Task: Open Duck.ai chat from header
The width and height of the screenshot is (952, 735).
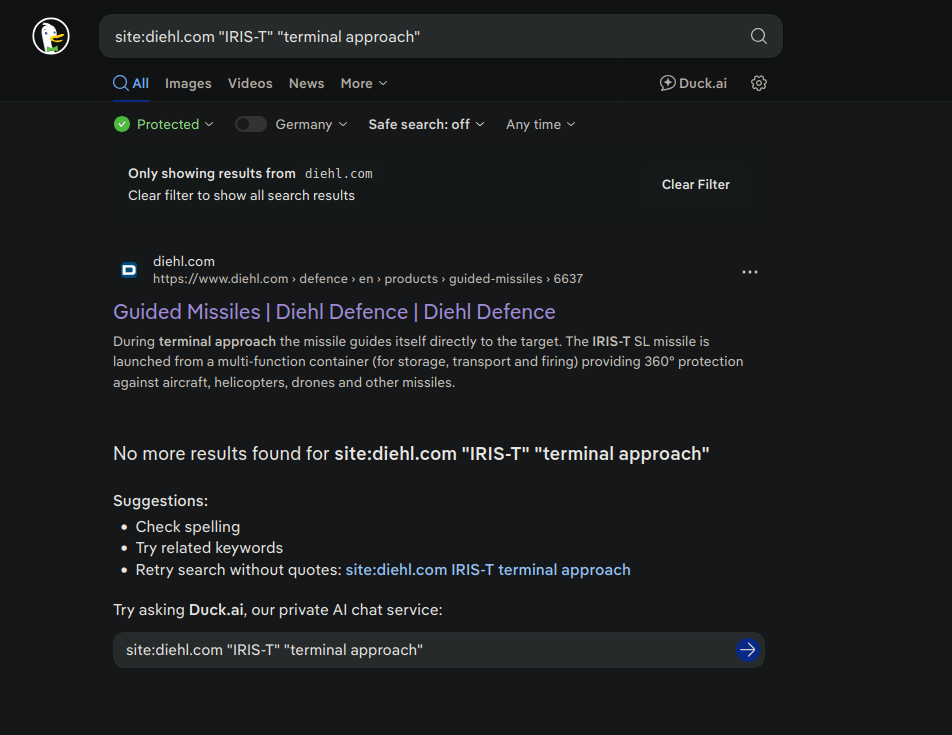Action: click(693, 84)
